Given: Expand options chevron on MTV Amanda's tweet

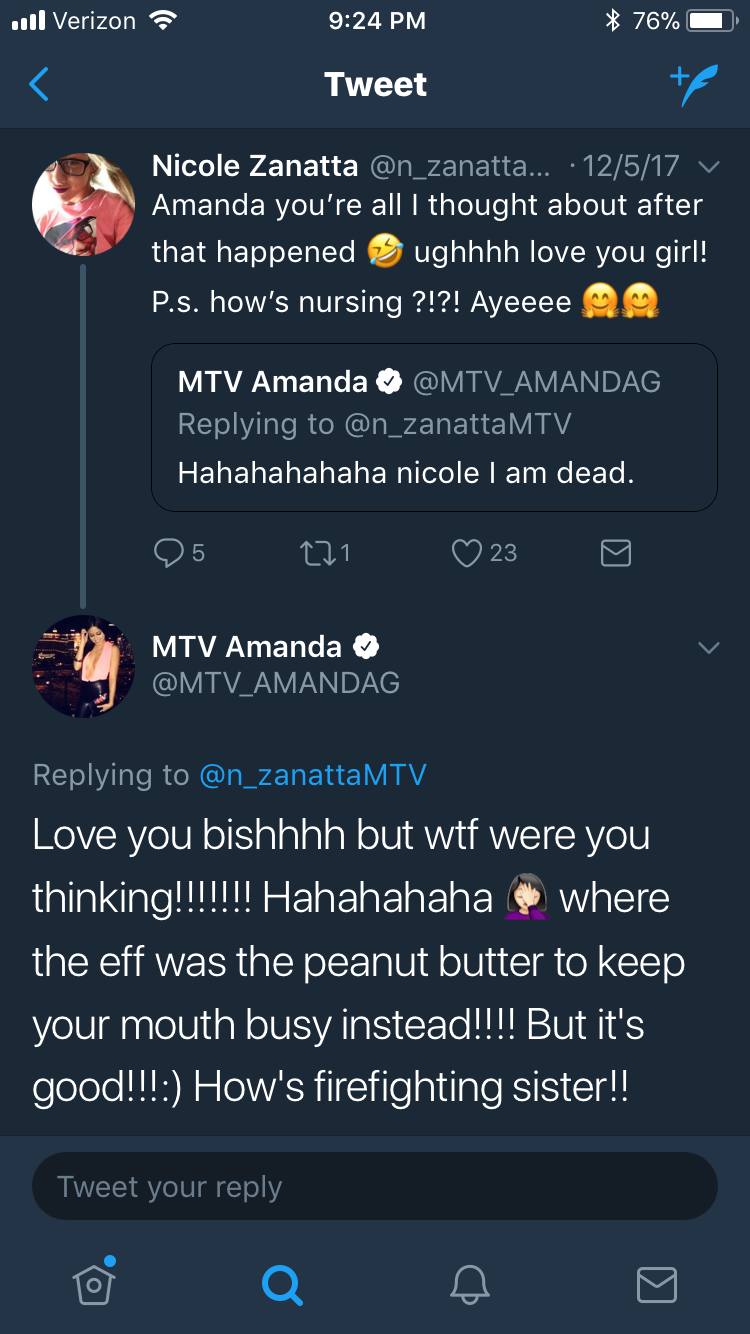Looking at the screenshot, I should (x=708, y=648).
